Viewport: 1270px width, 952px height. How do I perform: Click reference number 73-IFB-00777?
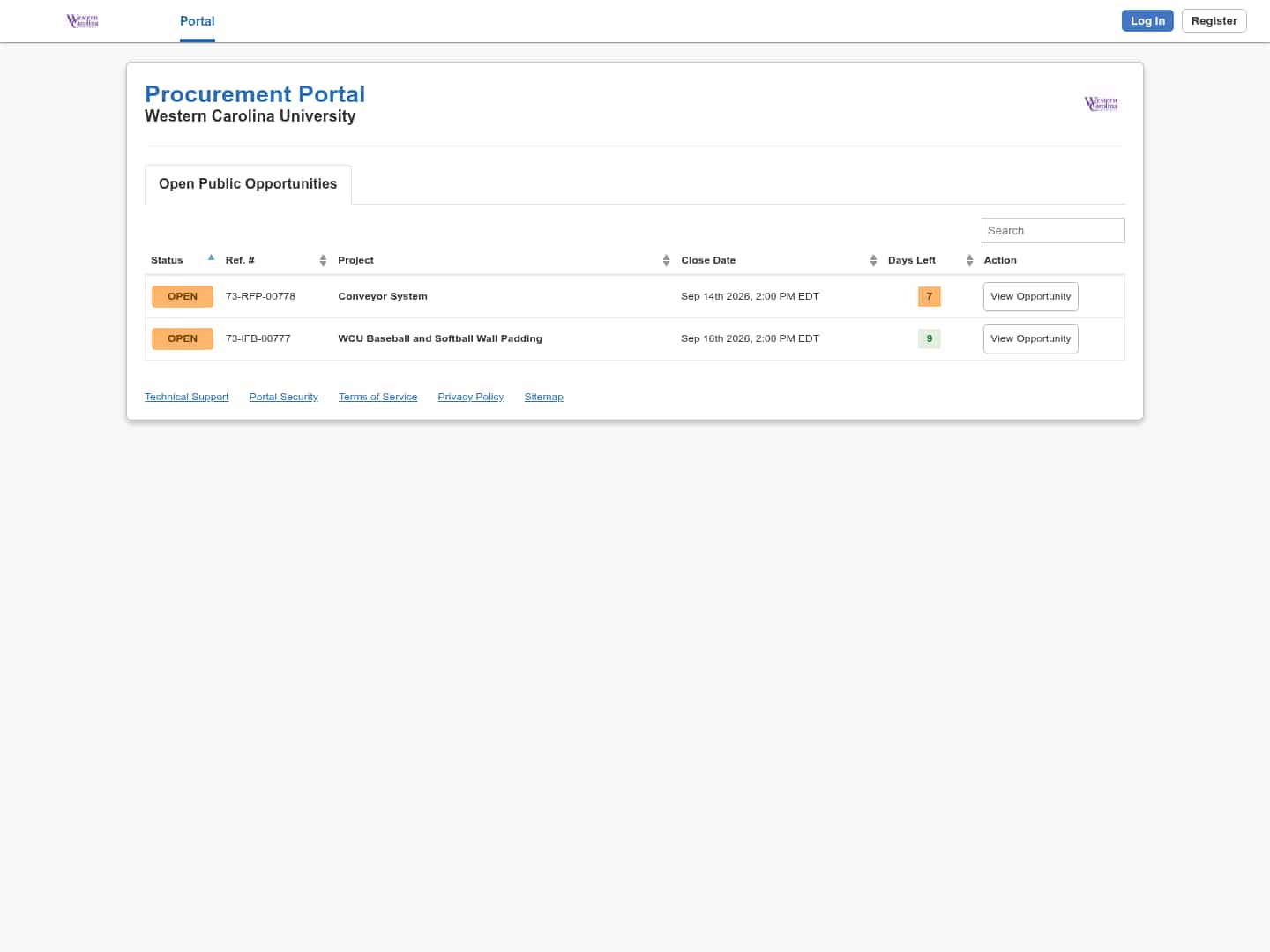point(258,339)
